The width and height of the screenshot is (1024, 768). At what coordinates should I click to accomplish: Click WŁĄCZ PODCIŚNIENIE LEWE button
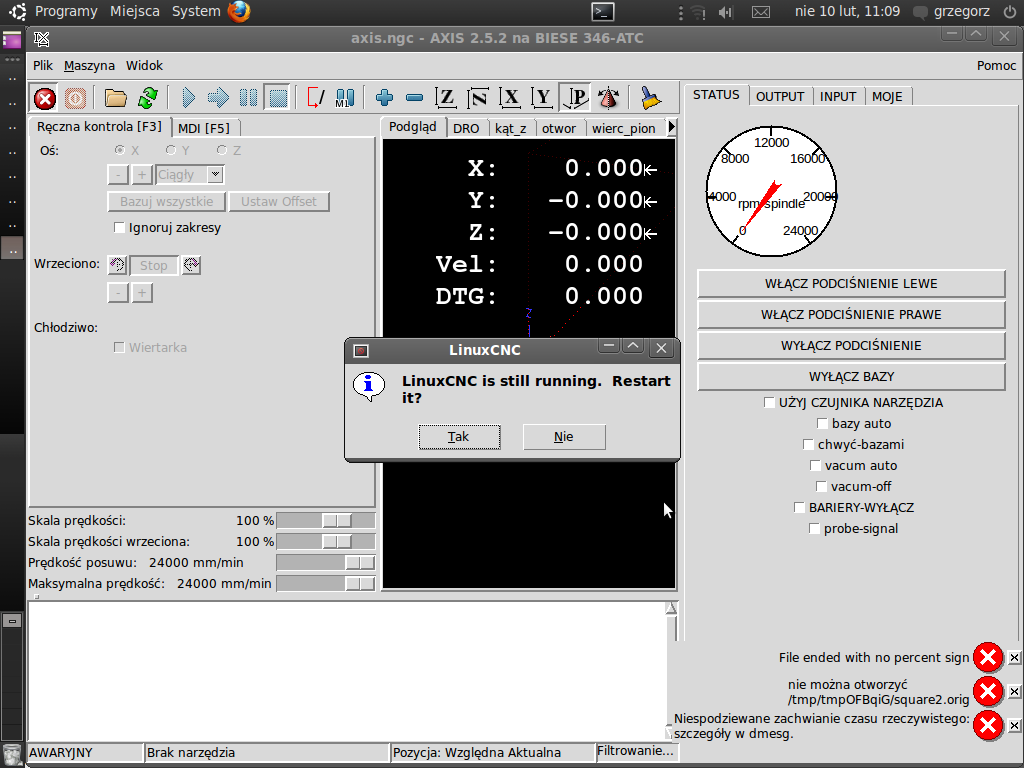tap(851, 283)
